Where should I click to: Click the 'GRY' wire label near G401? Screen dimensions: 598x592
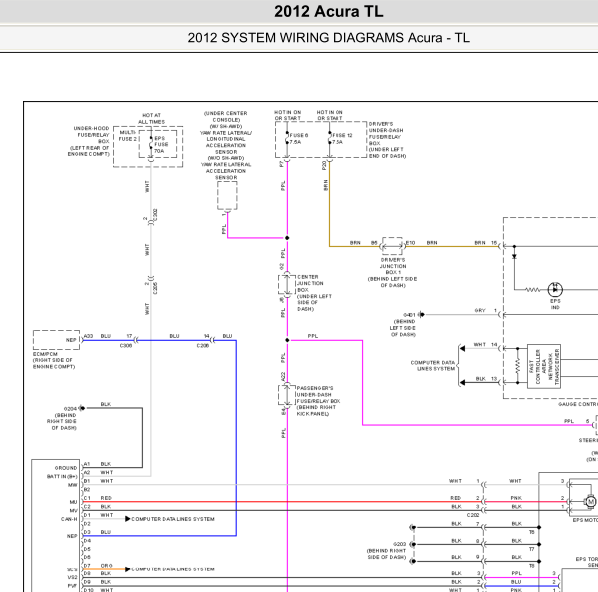pyautogui.click(x=480, y=310)
